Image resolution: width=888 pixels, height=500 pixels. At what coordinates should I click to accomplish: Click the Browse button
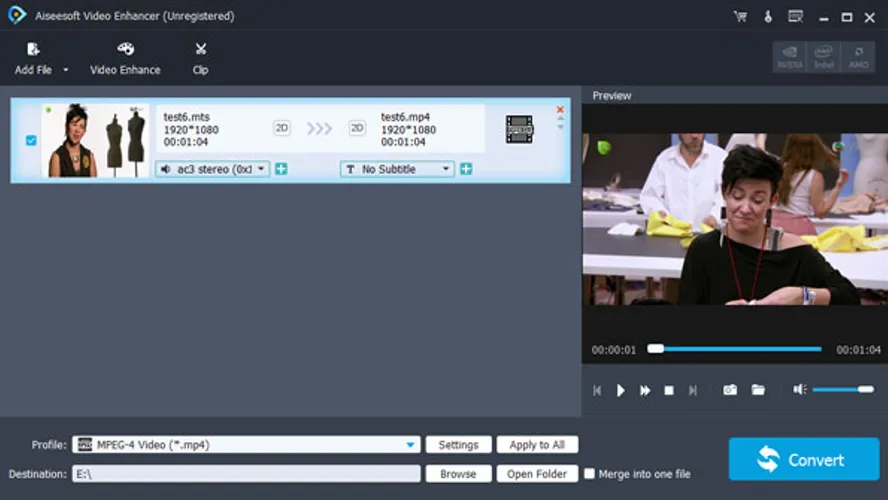pos(458,474)
